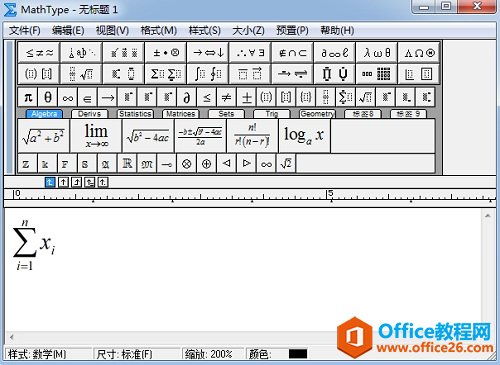Insert the element-of symbol ∈ from small bar
The height and width of the screenshot is (365, 500).
click(87, 97)
